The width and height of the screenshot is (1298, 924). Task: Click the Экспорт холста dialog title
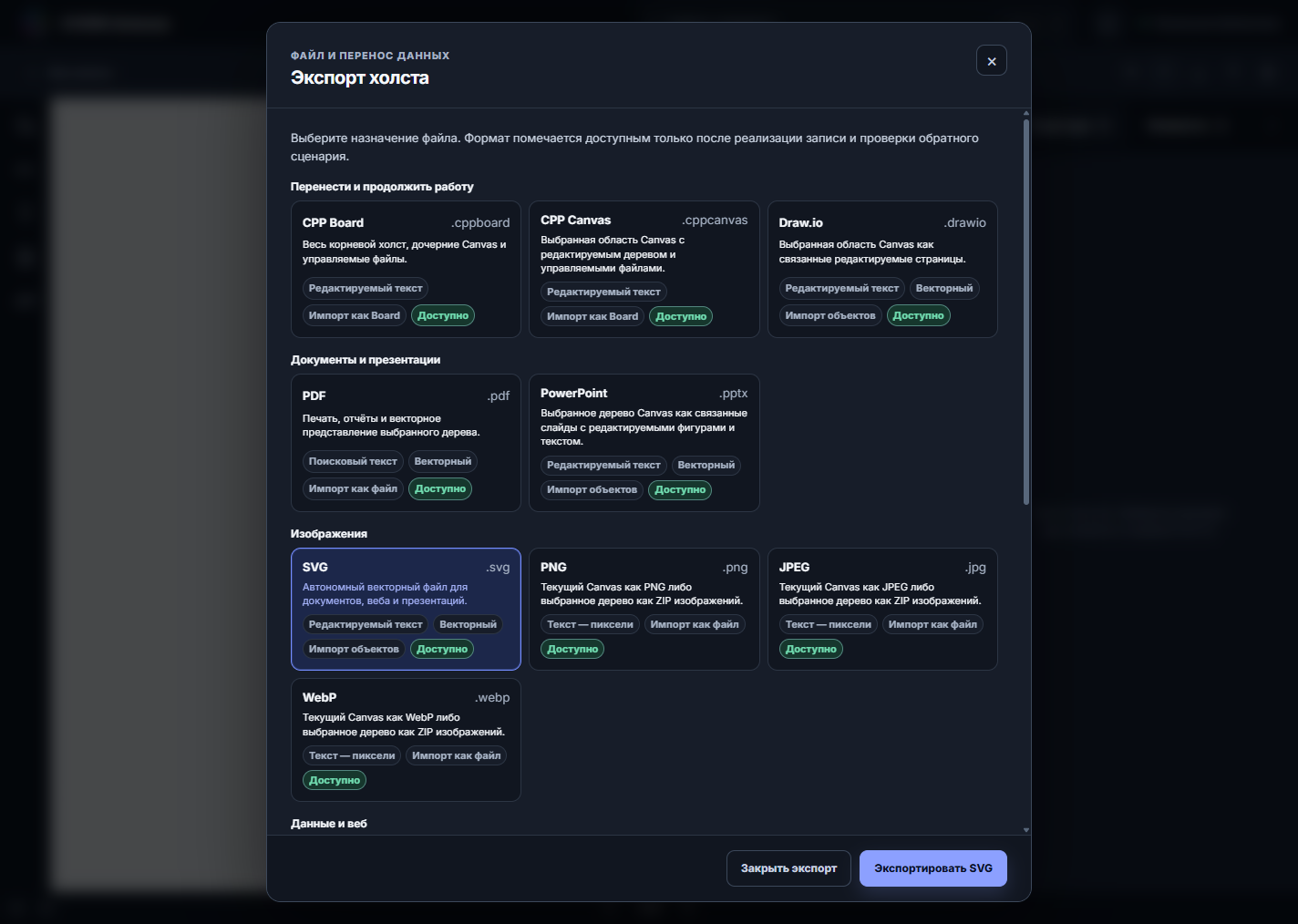360,78
